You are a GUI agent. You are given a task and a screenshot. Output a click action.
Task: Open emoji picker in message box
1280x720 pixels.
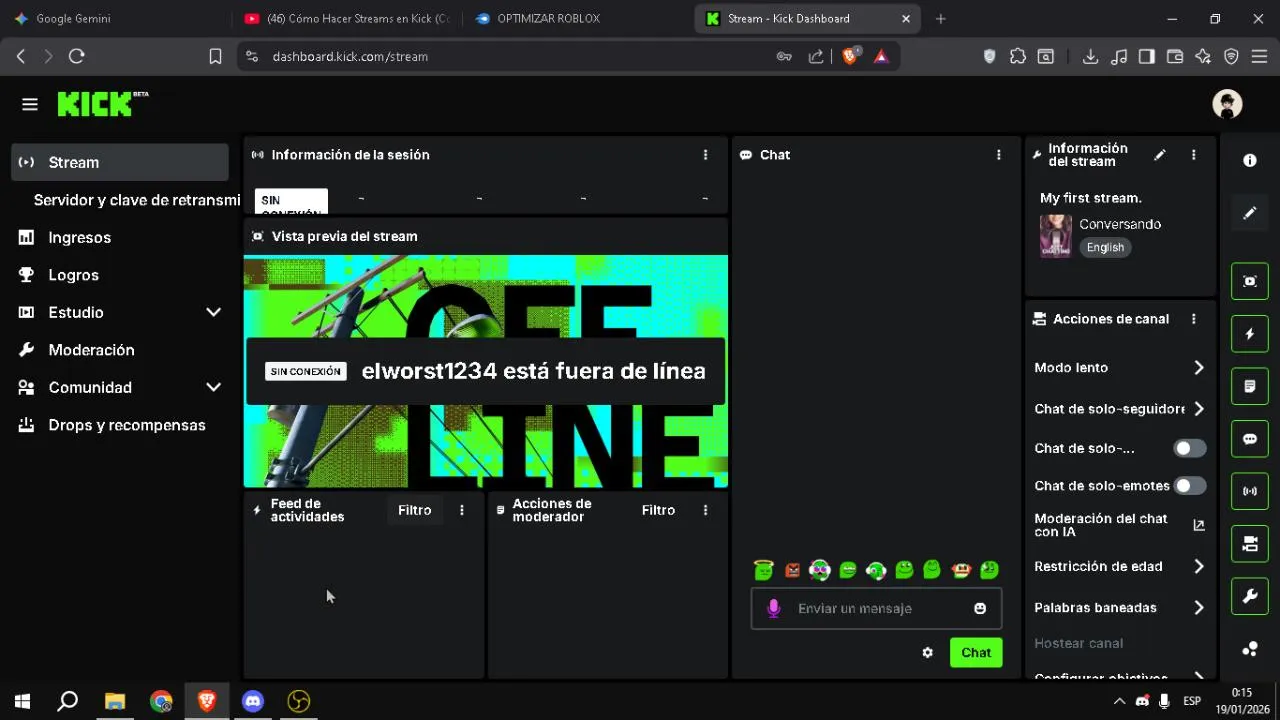coord(980,608)
